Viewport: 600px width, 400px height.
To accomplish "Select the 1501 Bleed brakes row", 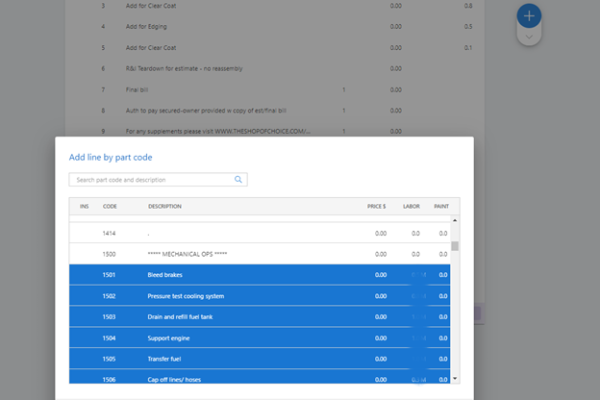I will click(x=260, y=274).
